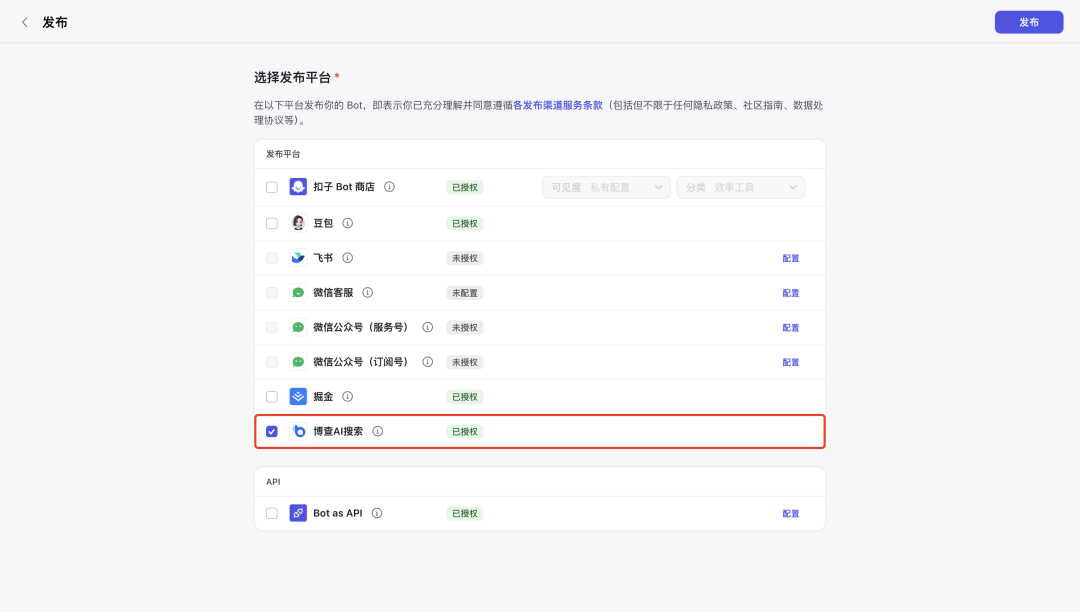
Task: Select the 掘金 checkbox
Action: click(272, 397)
